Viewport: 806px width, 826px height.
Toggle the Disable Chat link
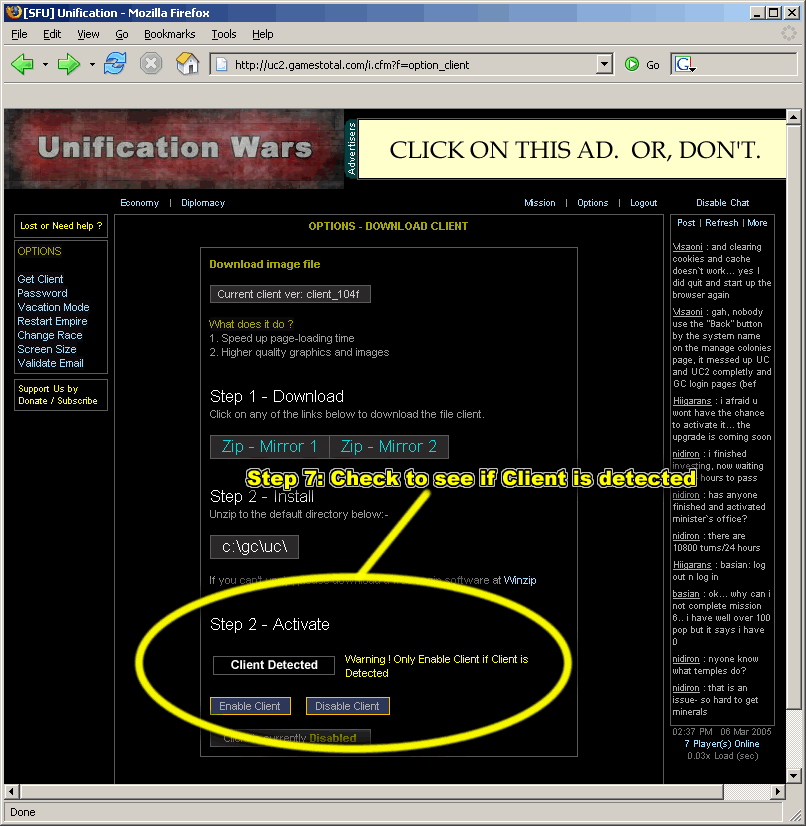[722, 203]
